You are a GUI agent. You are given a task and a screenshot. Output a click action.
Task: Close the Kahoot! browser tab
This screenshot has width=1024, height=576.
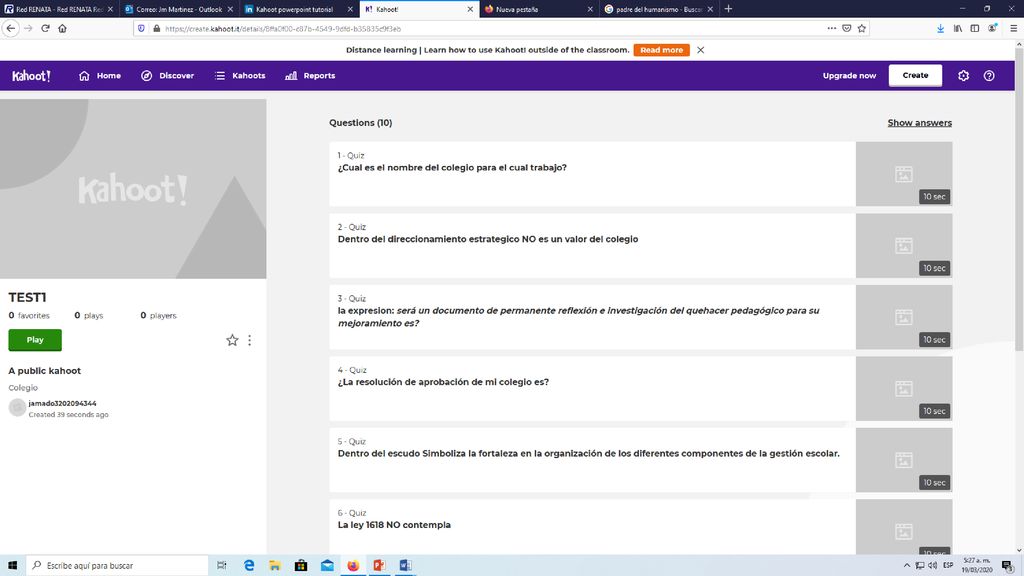[470, 9]
